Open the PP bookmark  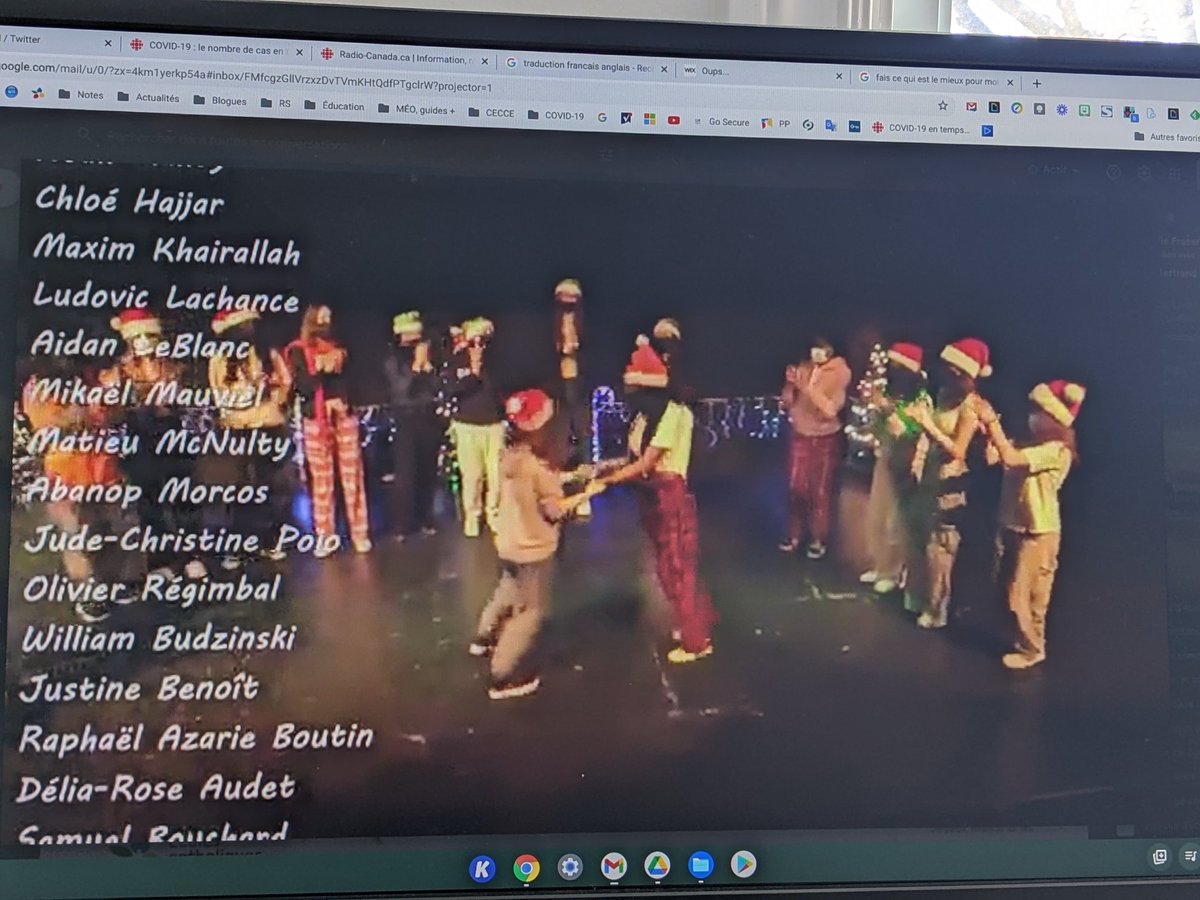776,124
